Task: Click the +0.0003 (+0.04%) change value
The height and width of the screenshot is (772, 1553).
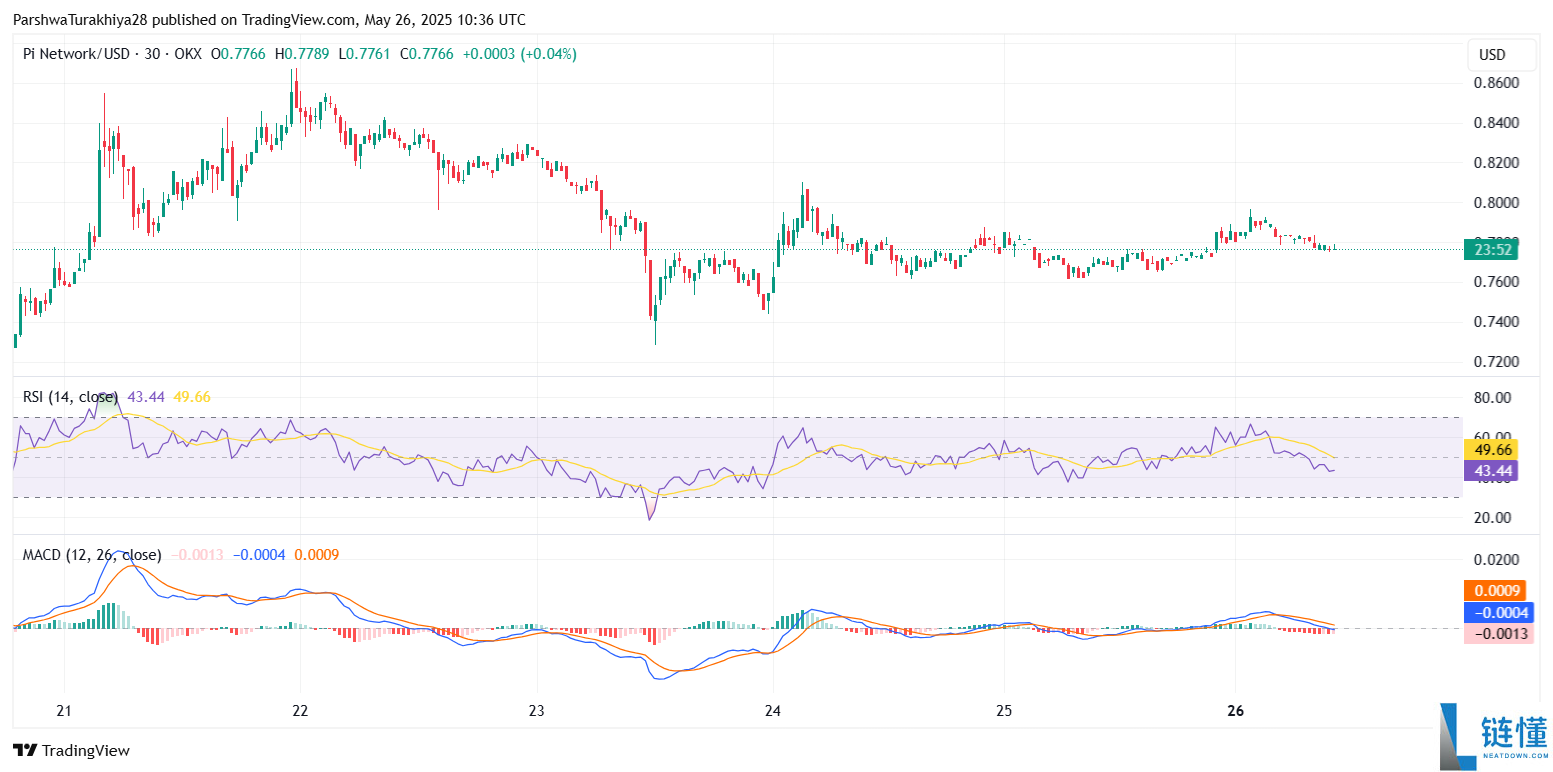Action: [x=519, y=54]
